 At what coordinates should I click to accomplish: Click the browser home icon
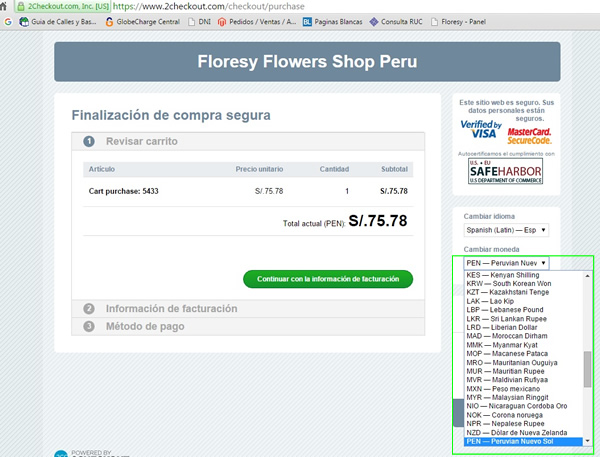(3, 5)
